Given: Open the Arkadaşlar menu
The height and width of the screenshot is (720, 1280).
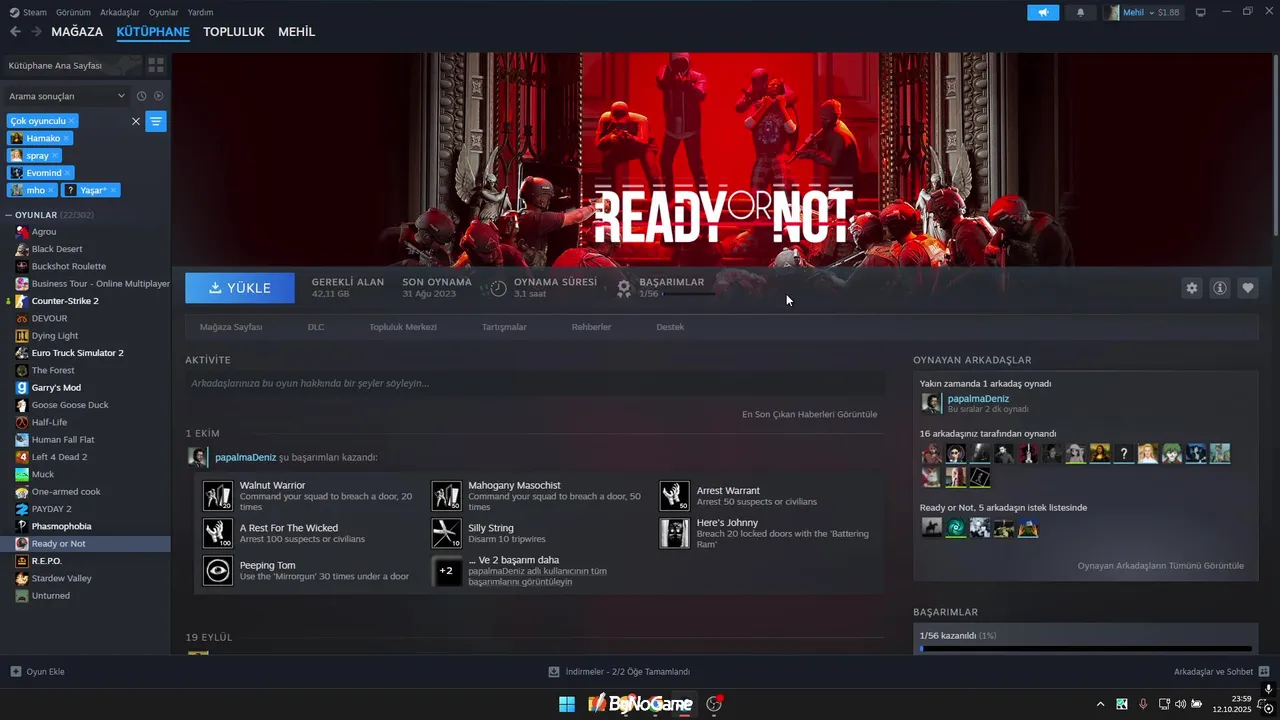Looking at the screenshot, I should [120, 12].
